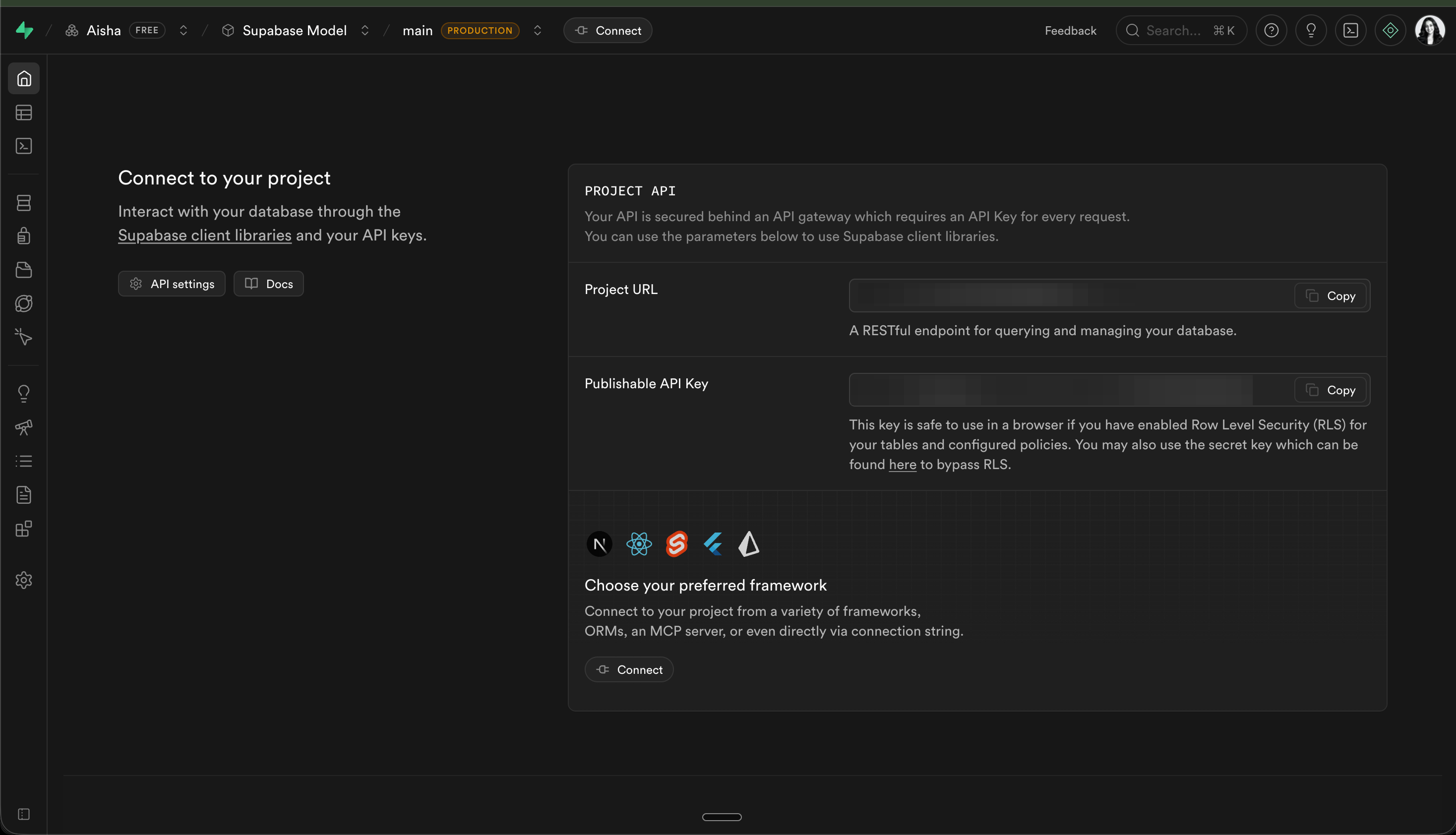Open API settings button

(172, 284)
